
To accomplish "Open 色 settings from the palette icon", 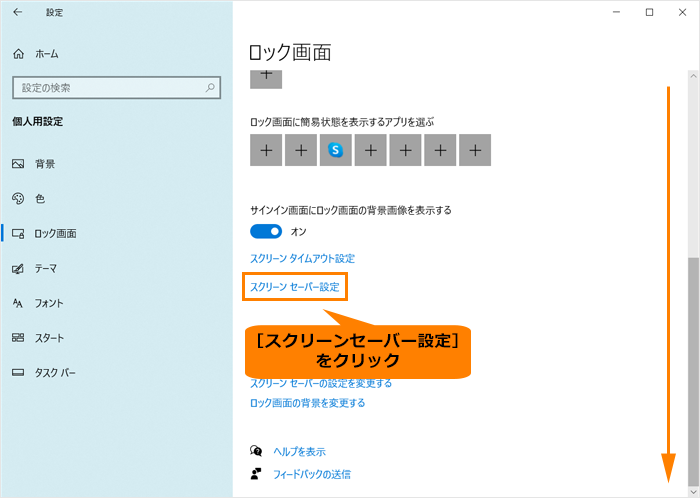I will (18, 199).
